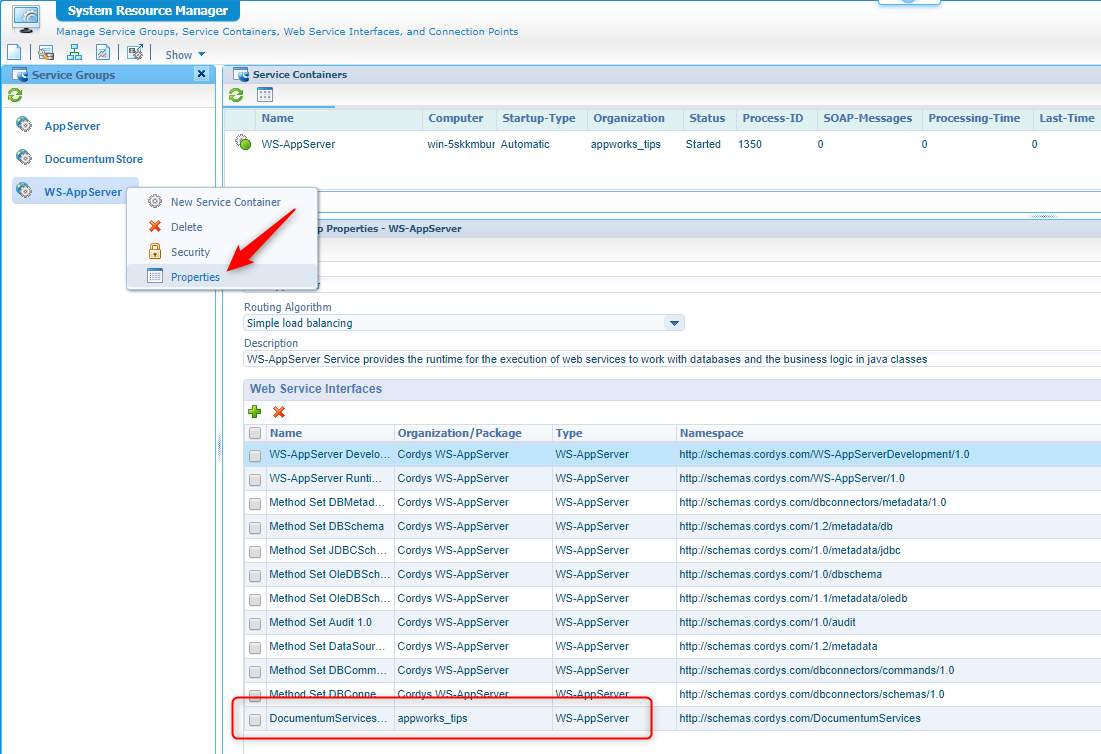Tick the Method Set Audit 1.0 checkbox
The height and width of the screenshot is (754, 1101).
point(255,624)
